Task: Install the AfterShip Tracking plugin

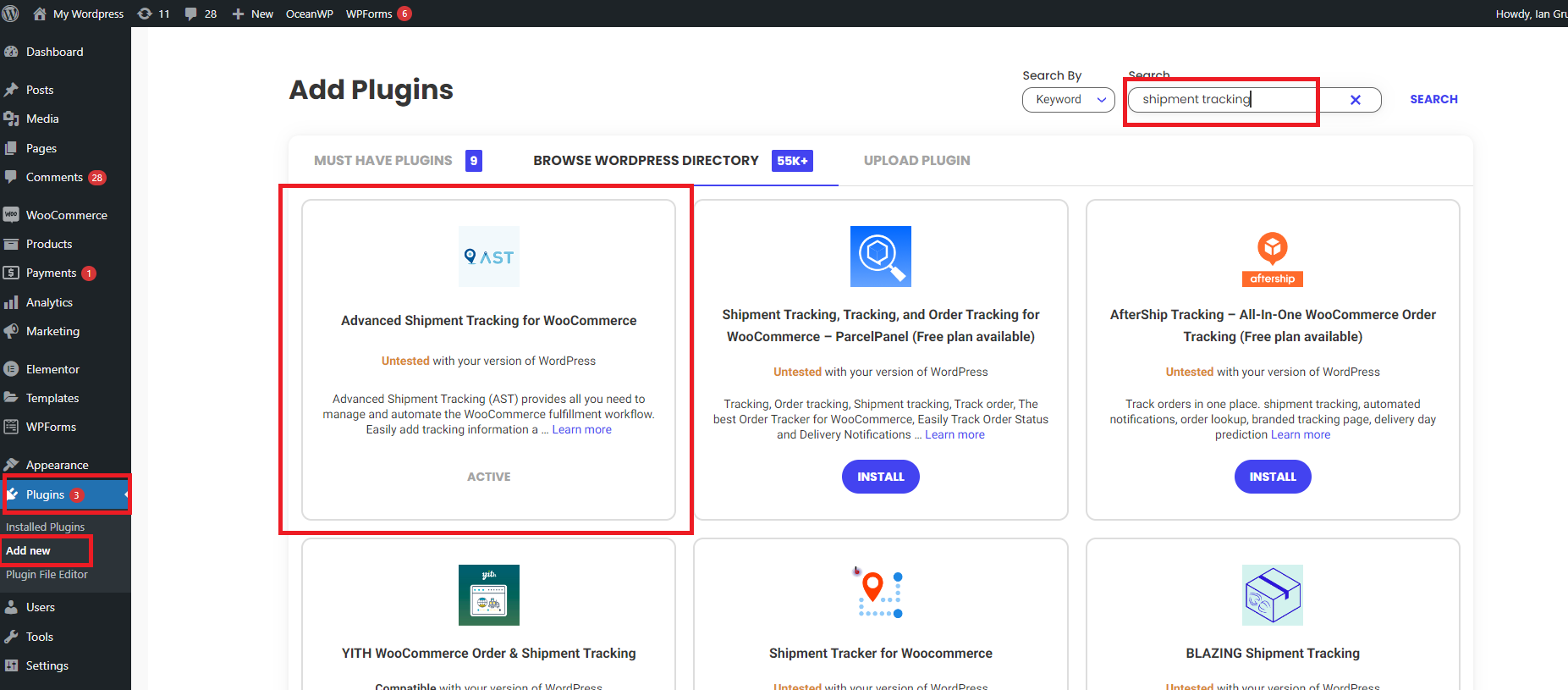Action: coord(1272,477)
